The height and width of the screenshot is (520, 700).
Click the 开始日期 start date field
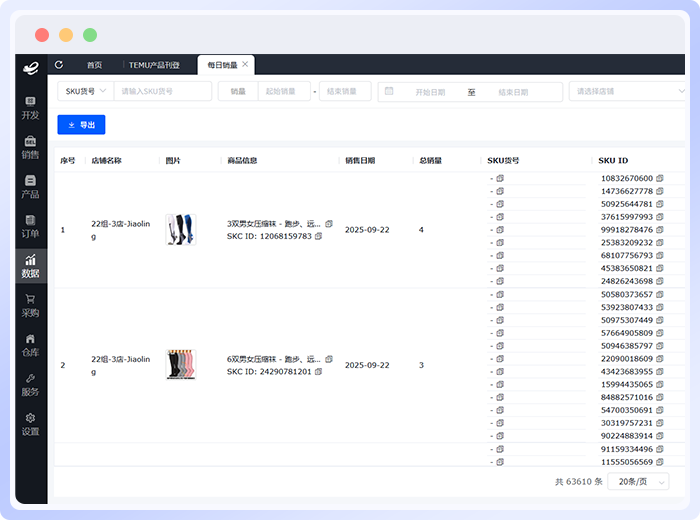coord(430,92)
